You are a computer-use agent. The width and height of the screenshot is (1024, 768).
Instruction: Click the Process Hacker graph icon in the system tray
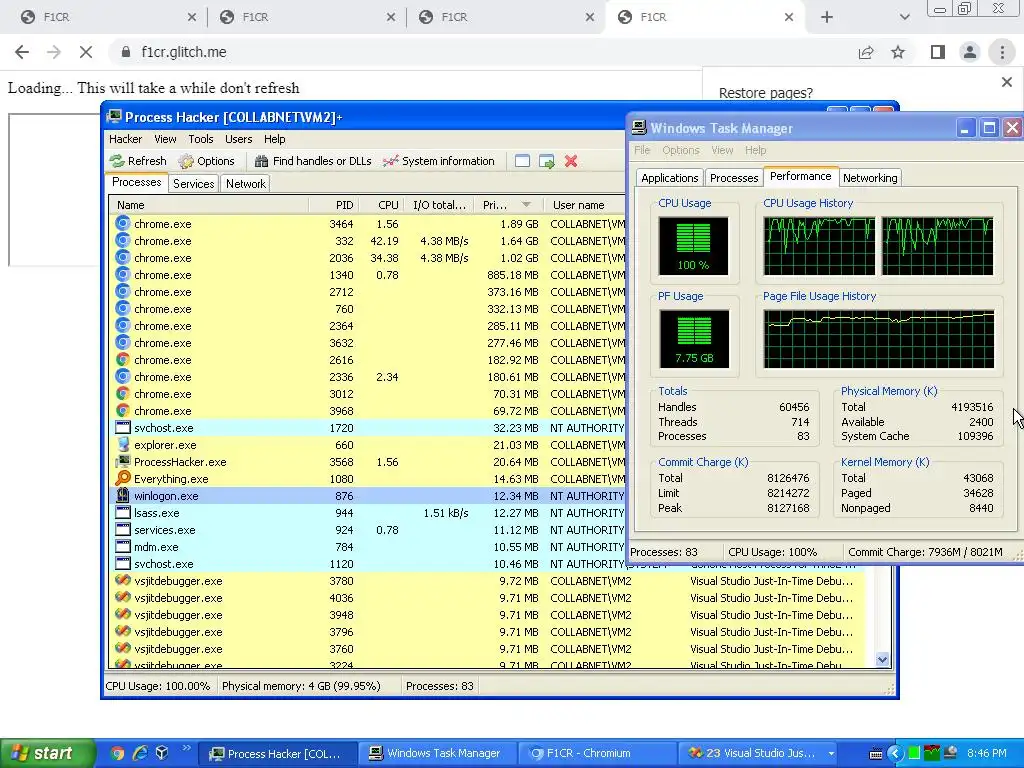coord(933,754)
